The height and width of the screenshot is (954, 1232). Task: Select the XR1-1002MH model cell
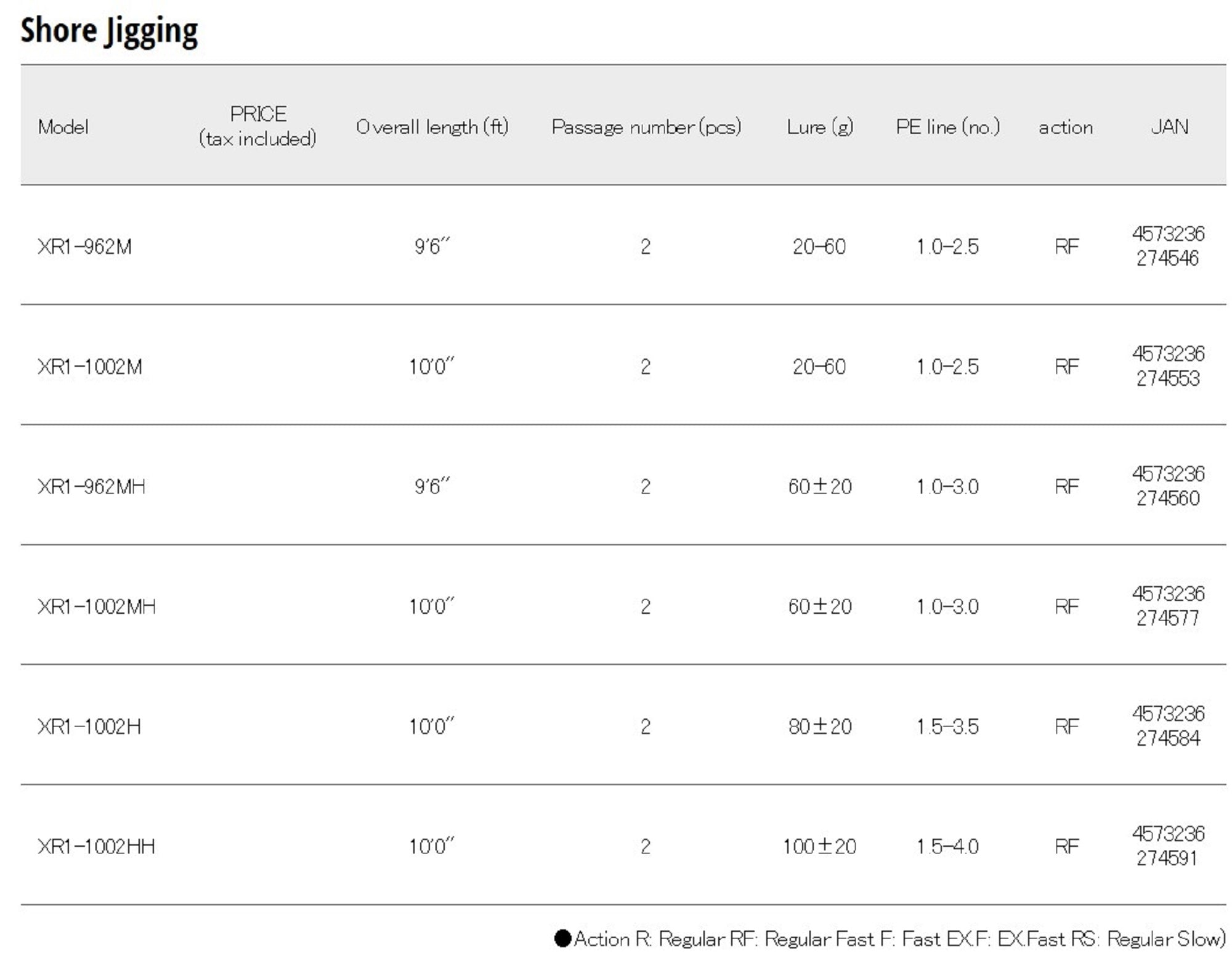(96, 606)
